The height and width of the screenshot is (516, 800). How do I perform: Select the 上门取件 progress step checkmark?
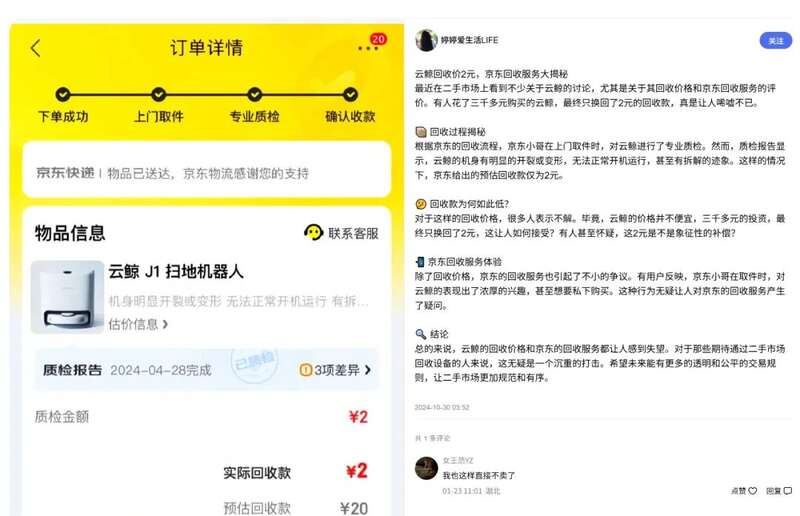click(x=159, y=94)
